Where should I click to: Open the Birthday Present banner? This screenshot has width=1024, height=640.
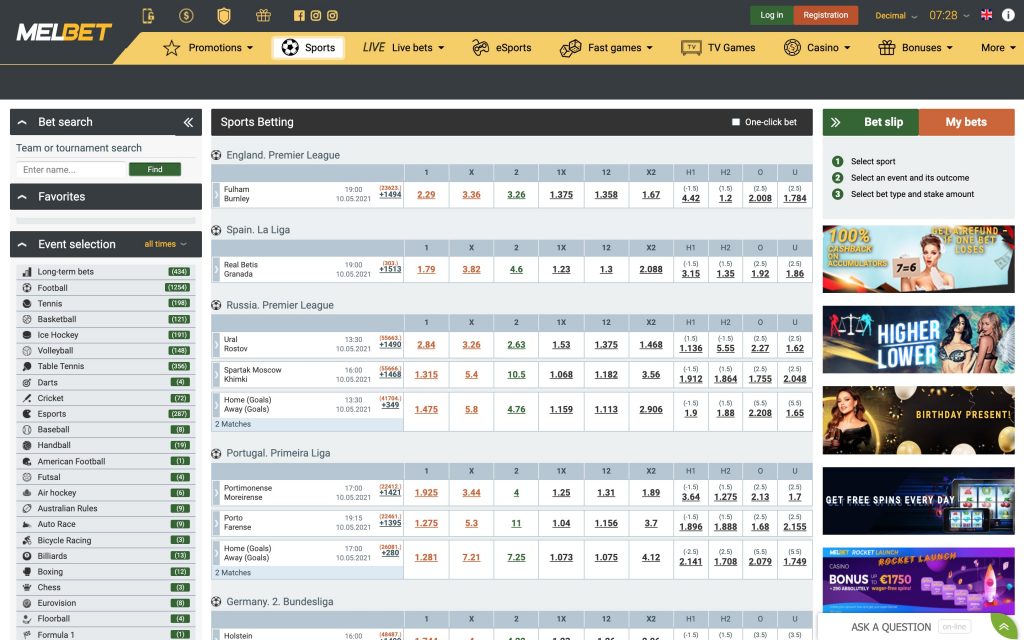tap(918, 420)
